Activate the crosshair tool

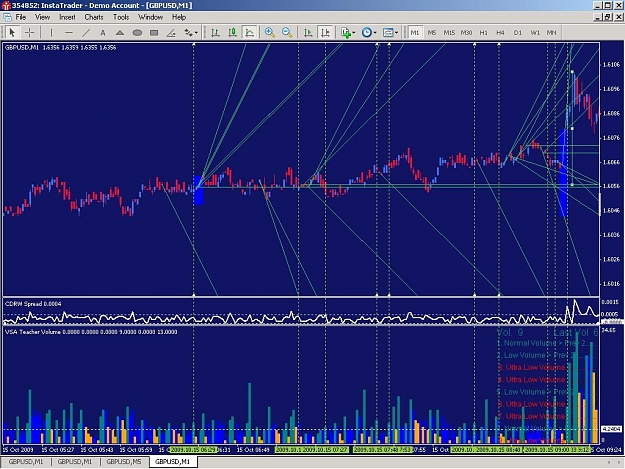click(29, 32)
